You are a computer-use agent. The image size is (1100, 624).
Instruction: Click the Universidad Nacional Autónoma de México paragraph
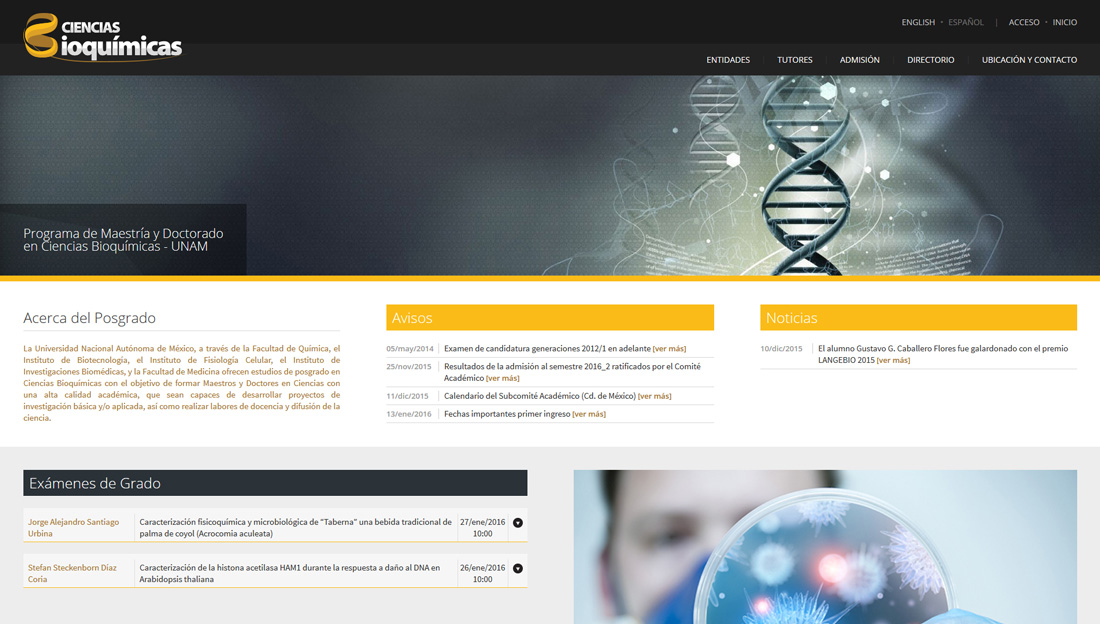pos(182,383)
